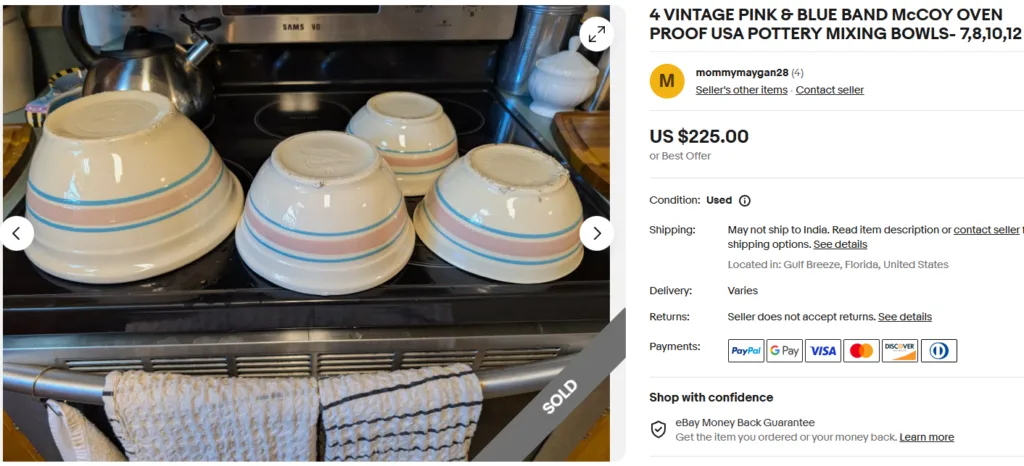Click the Contact seller link
1024x466 pixels.
(829, 90)
